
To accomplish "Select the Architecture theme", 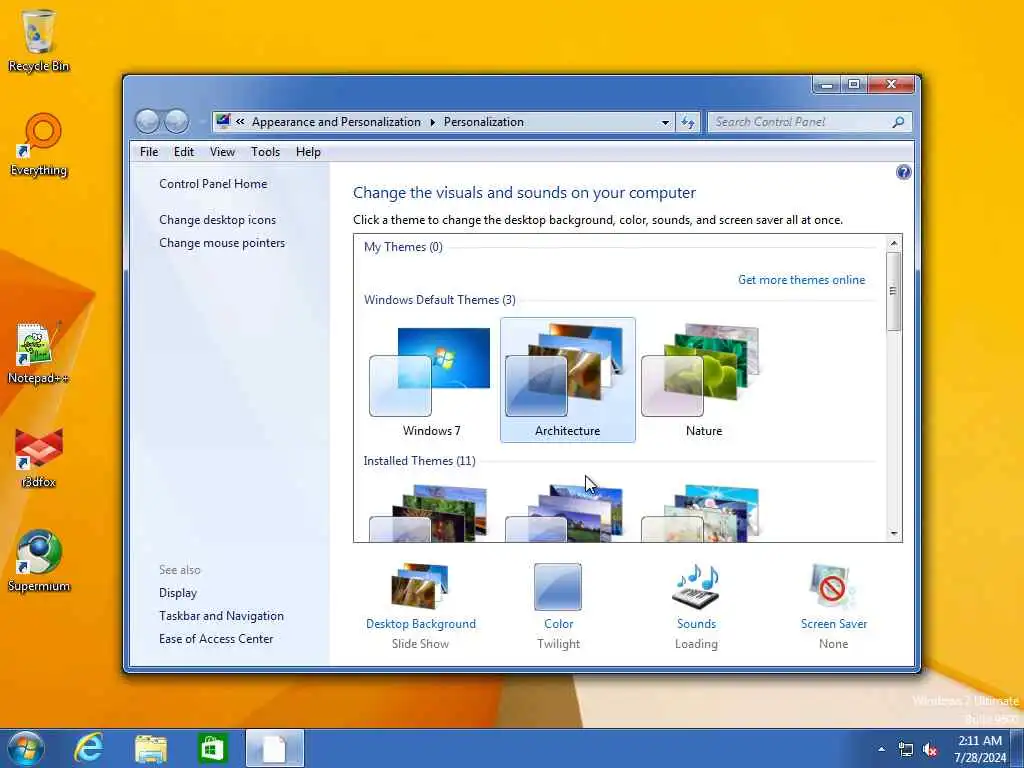I will pyautogui.click(x=568, y=381).
